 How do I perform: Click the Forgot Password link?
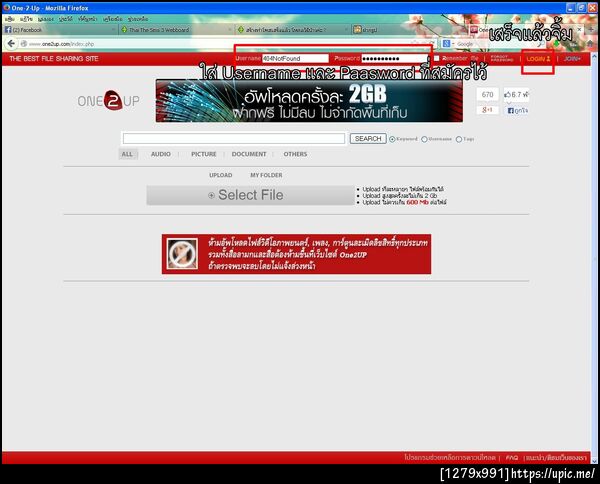502,59
